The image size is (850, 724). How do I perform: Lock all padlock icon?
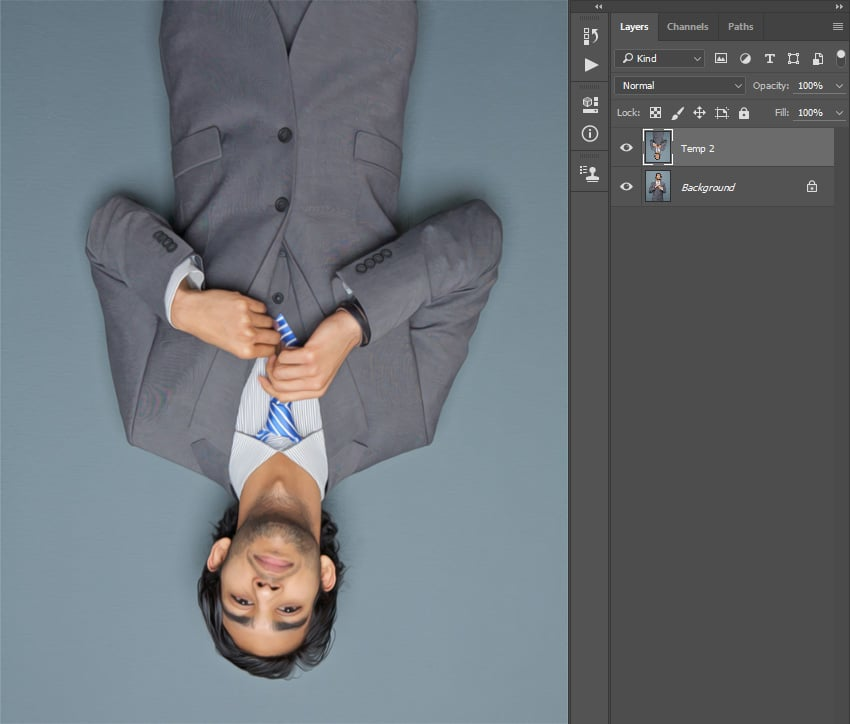pos(744,113)
